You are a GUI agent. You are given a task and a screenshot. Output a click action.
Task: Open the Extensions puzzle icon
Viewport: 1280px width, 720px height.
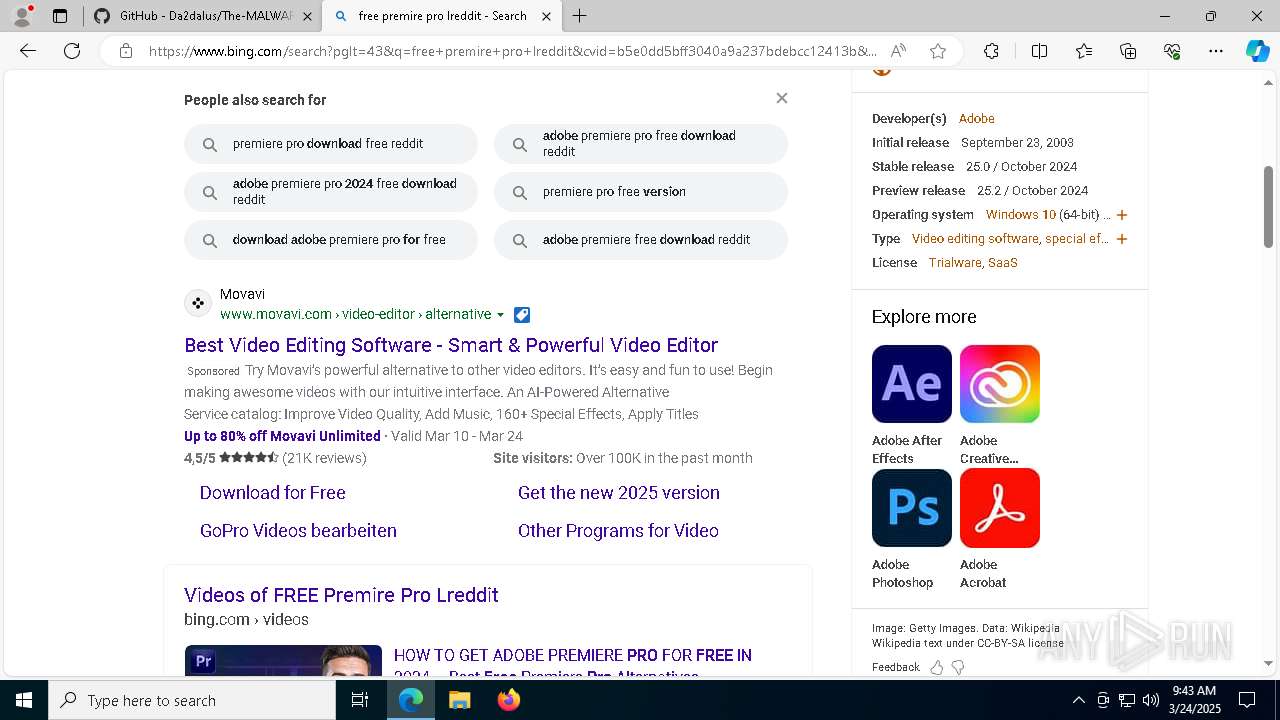click(991, 51)
